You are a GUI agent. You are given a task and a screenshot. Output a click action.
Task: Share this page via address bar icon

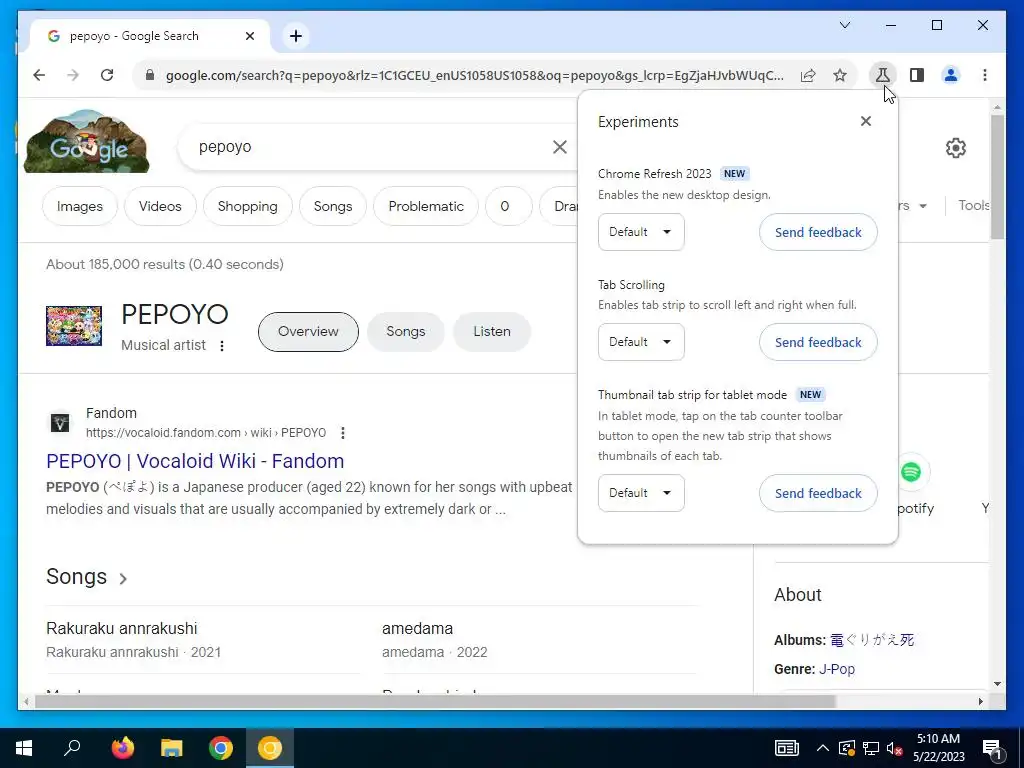[808, 75]
